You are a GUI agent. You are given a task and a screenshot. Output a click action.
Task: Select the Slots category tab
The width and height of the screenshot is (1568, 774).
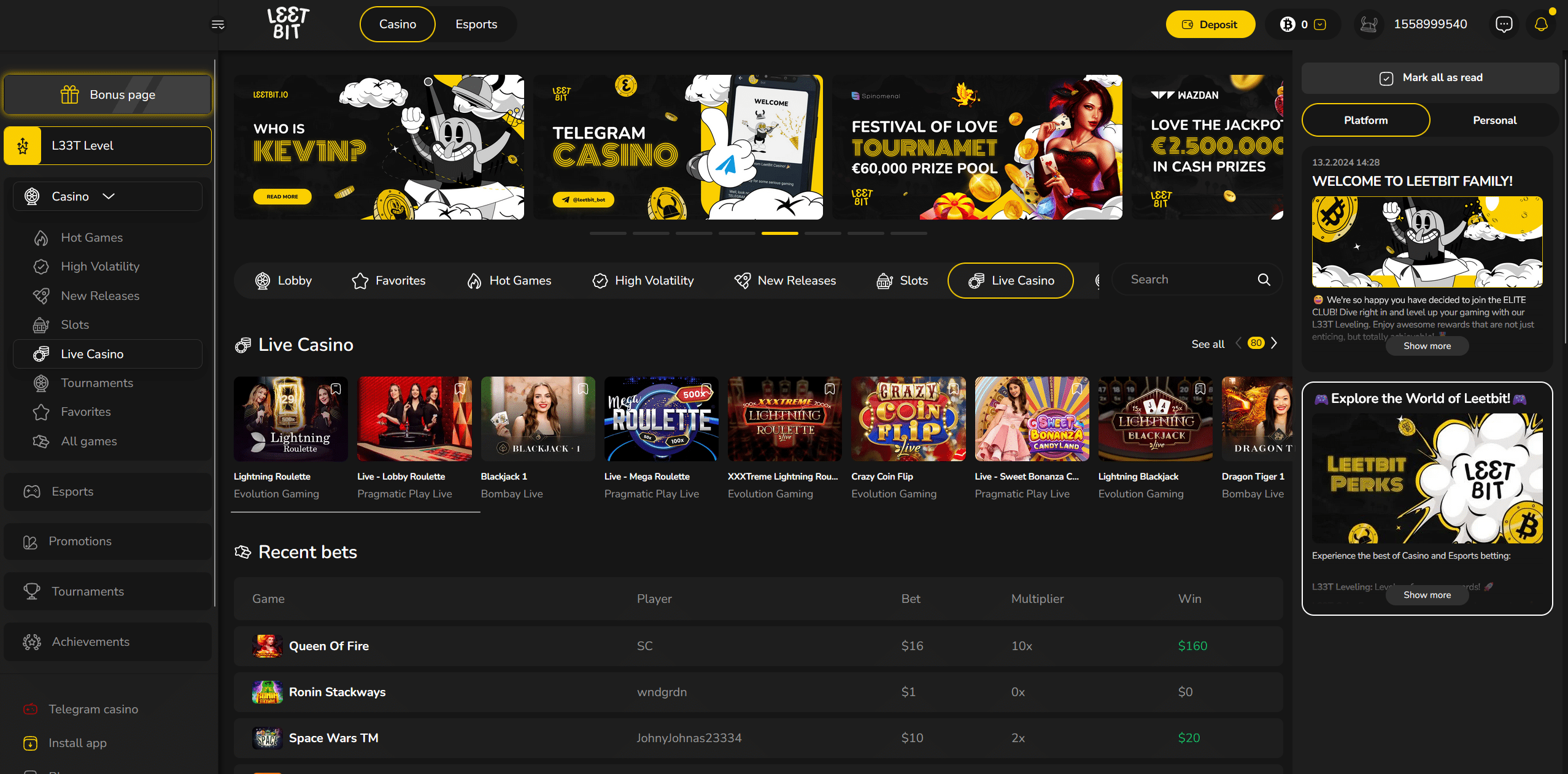click(902, 280)
